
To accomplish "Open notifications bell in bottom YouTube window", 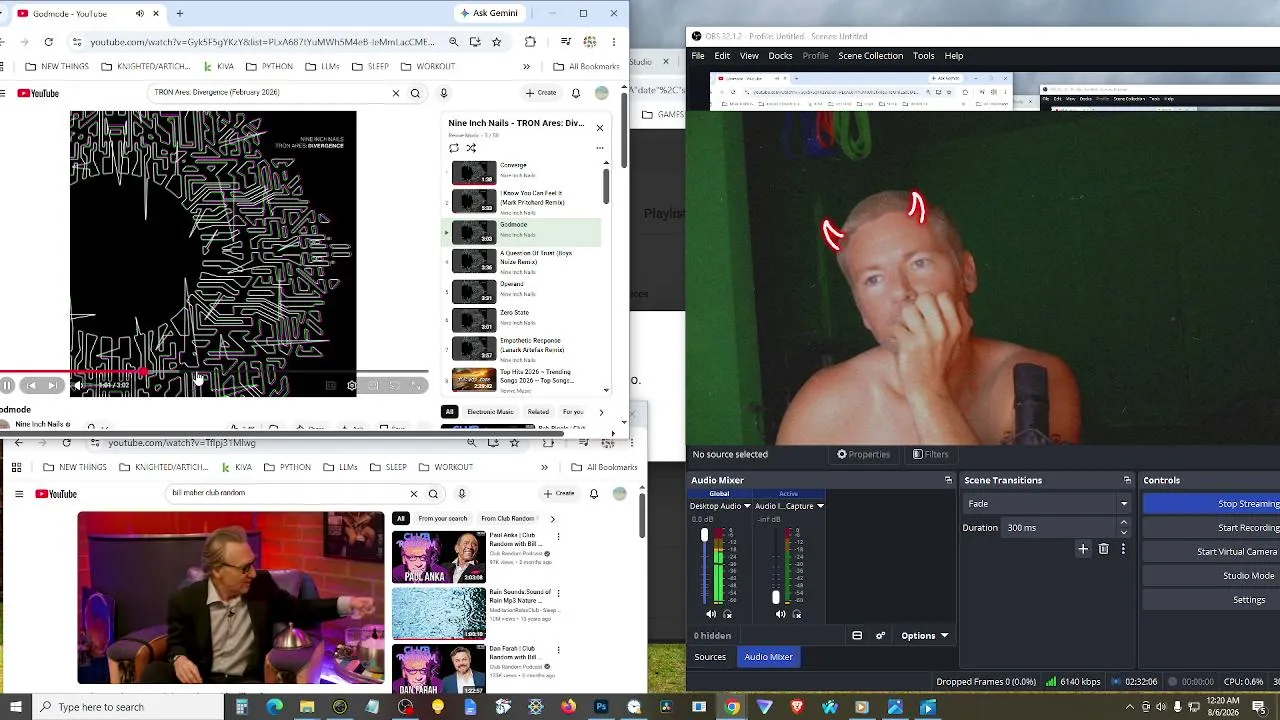I will coord(594,494).
